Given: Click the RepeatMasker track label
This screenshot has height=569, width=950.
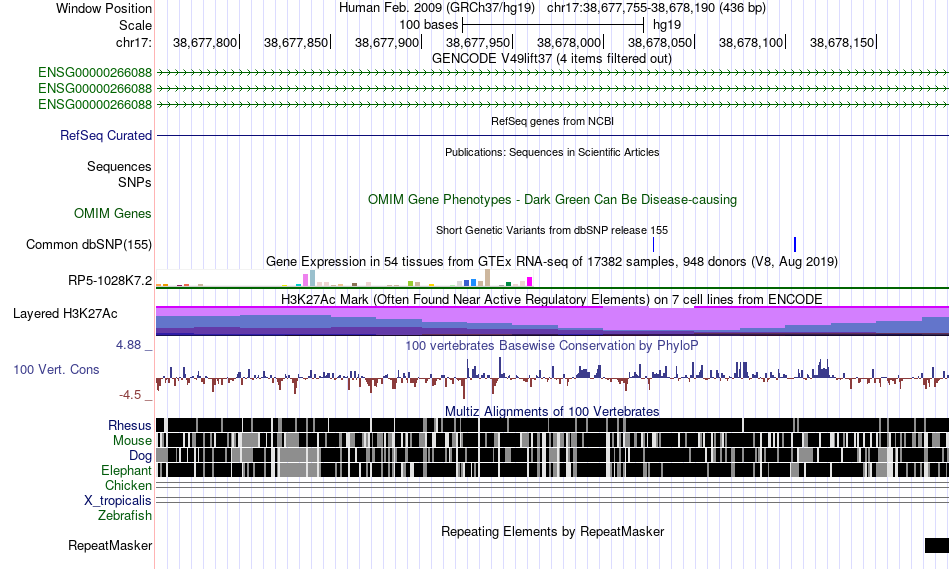Looking at the screenshot, I should [x=110, y=545].
